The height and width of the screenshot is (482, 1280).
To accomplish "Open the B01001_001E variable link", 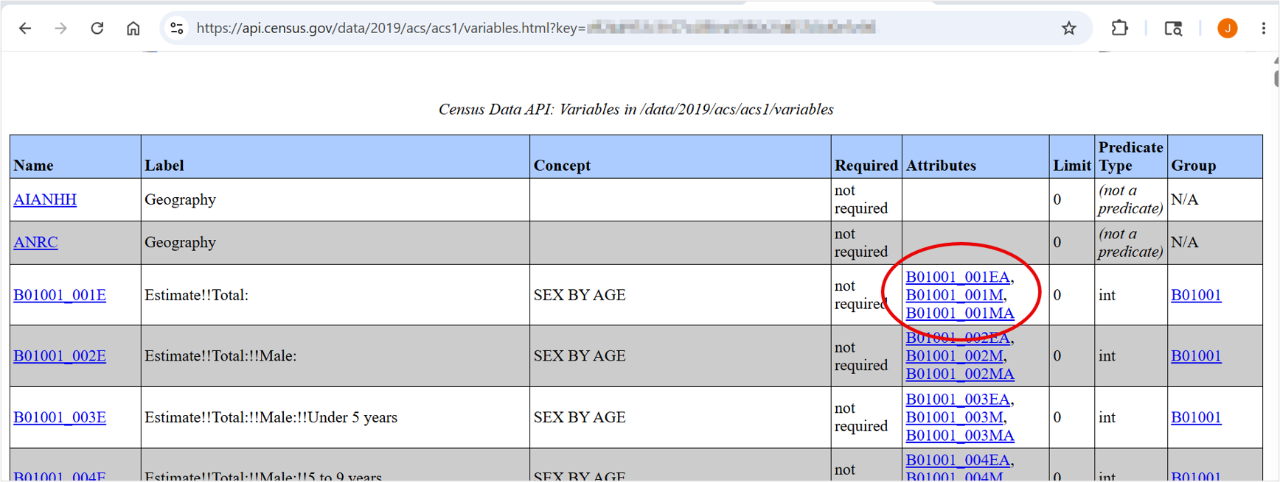I will [x=59, y=295].
